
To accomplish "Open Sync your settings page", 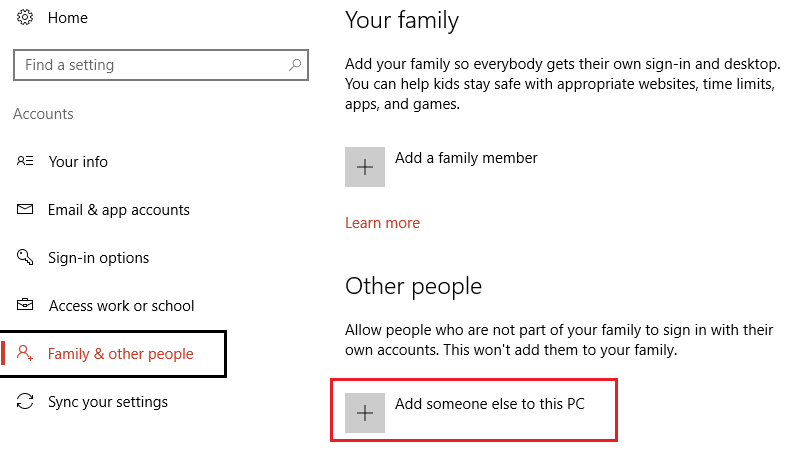I will click(x=108, y=402).
